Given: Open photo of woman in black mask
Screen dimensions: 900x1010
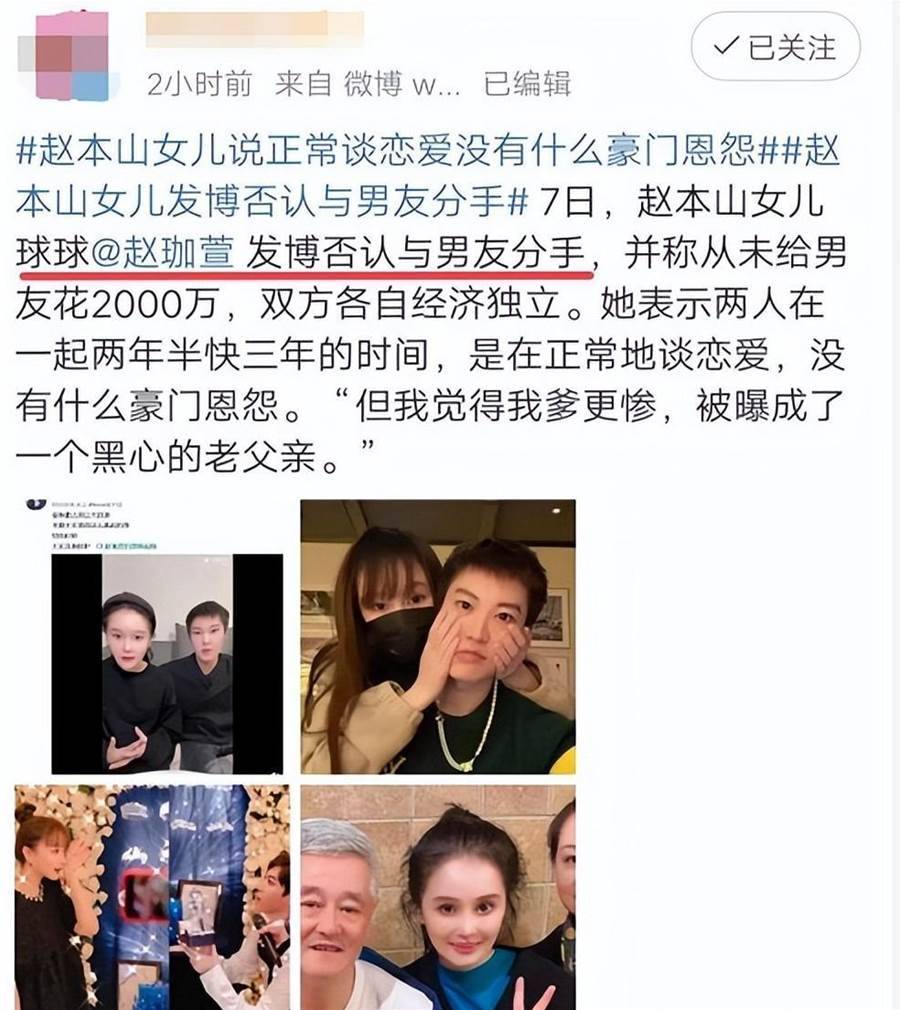Looking at the screenshot, I should tap(438, 636).
